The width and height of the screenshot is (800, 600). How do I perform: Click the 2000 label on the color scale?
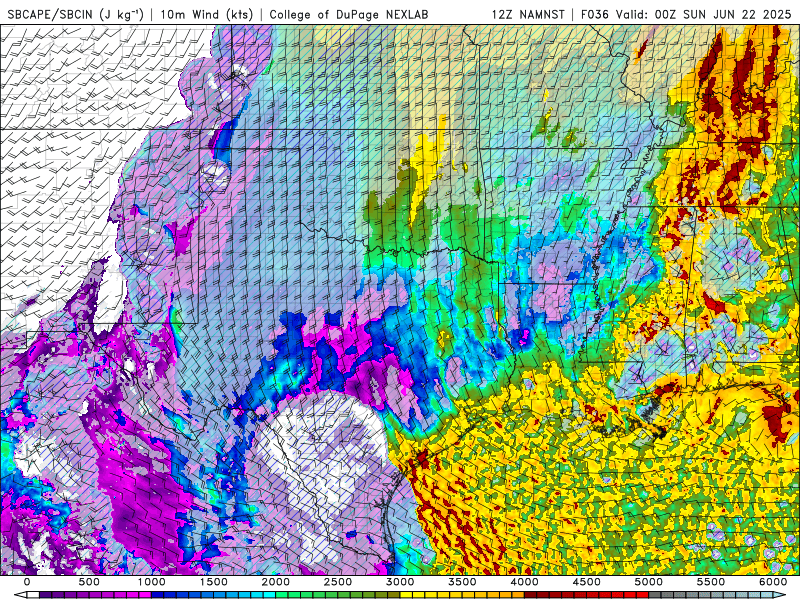pos(276,582)
